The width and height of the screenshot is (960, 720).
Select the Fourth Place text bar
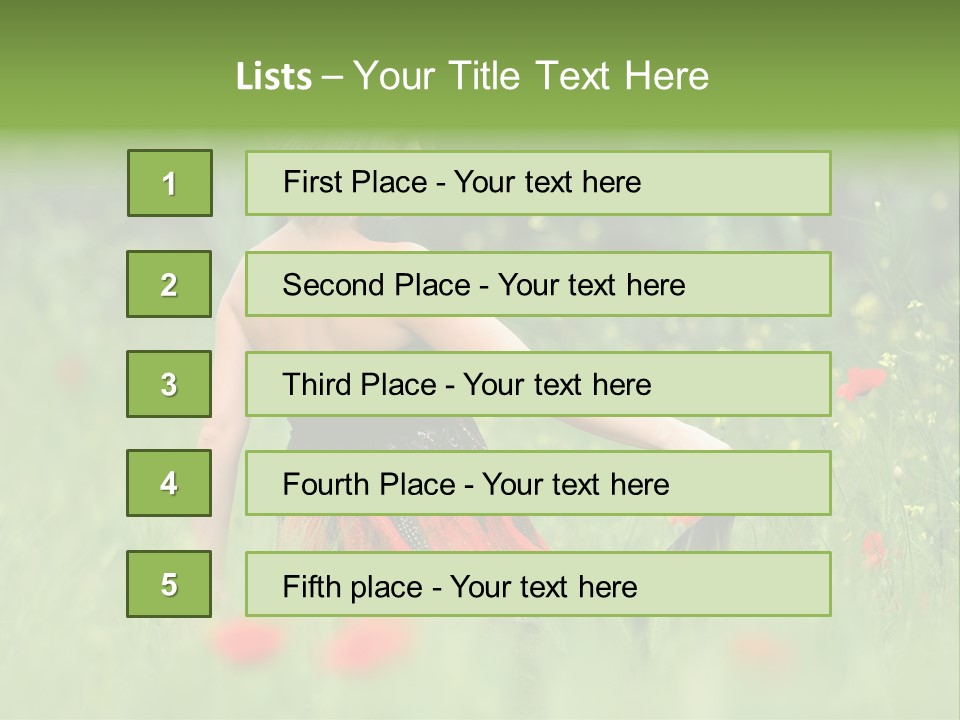pyautogui.click(x=538, y=484)
